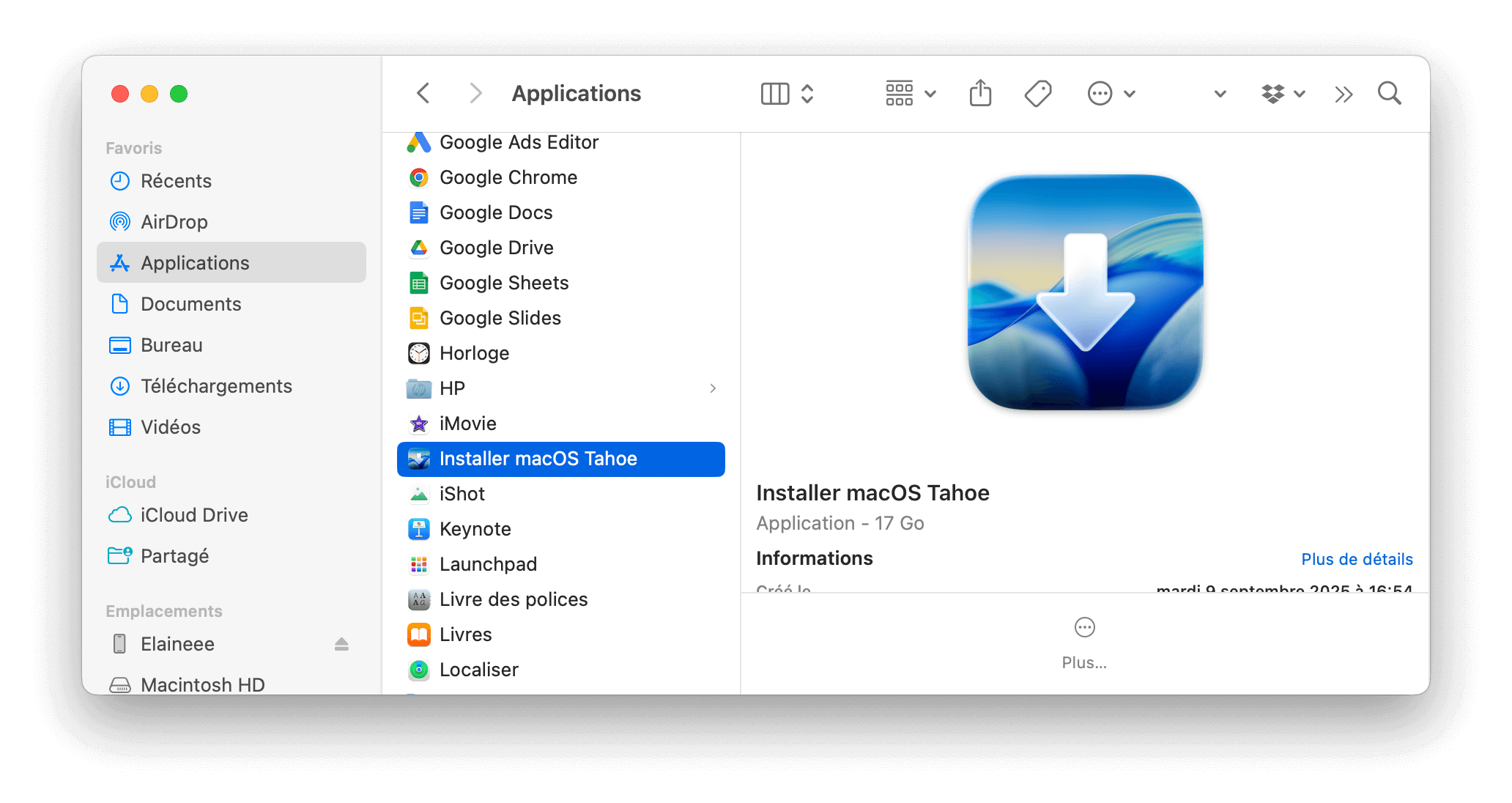Viewport: 1512px width, 803px height.
Task: Select iMovie in the list
Action: [561, 423]
